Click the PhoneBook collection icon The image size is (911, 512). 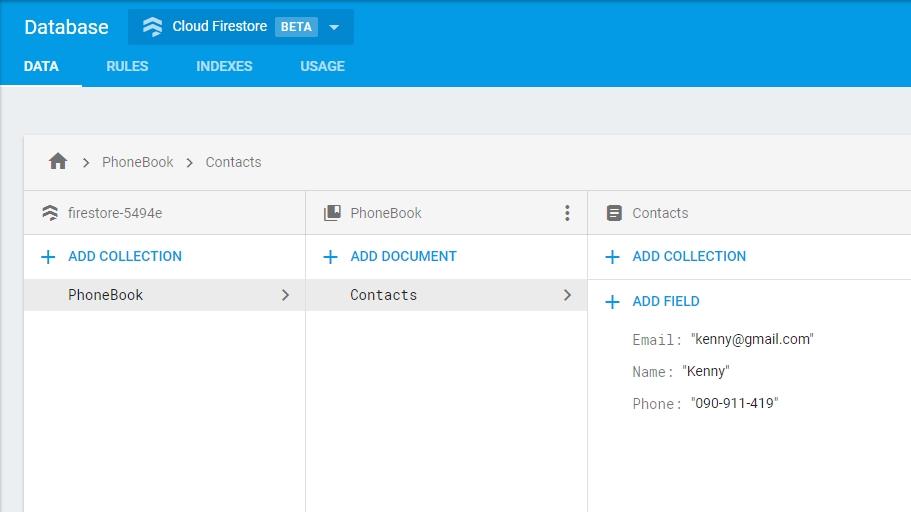(x=332, y=213)
